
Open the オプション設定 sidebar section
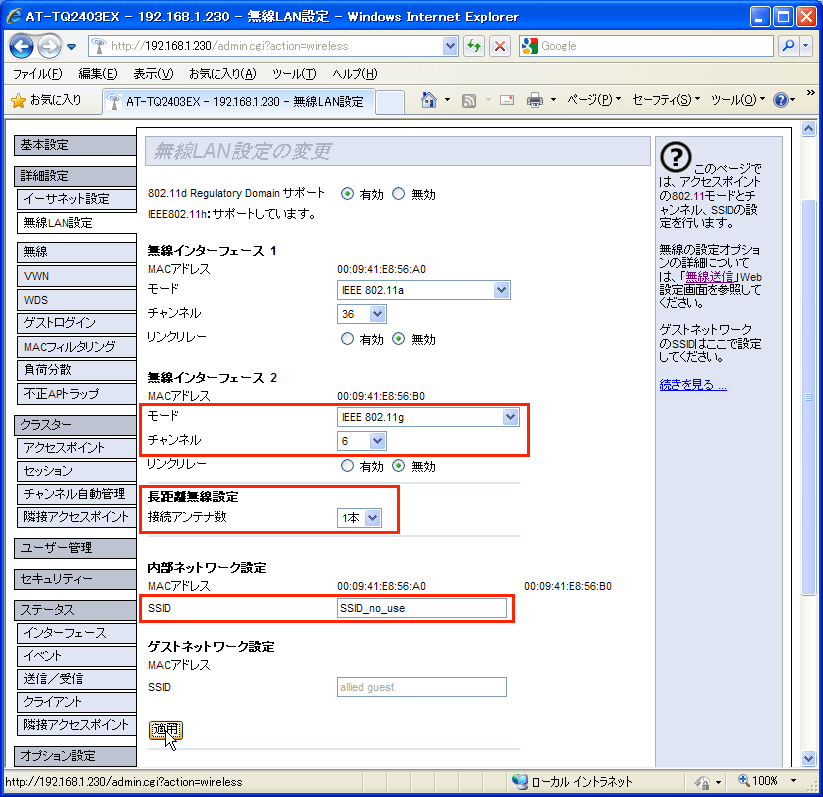(75, 756)
